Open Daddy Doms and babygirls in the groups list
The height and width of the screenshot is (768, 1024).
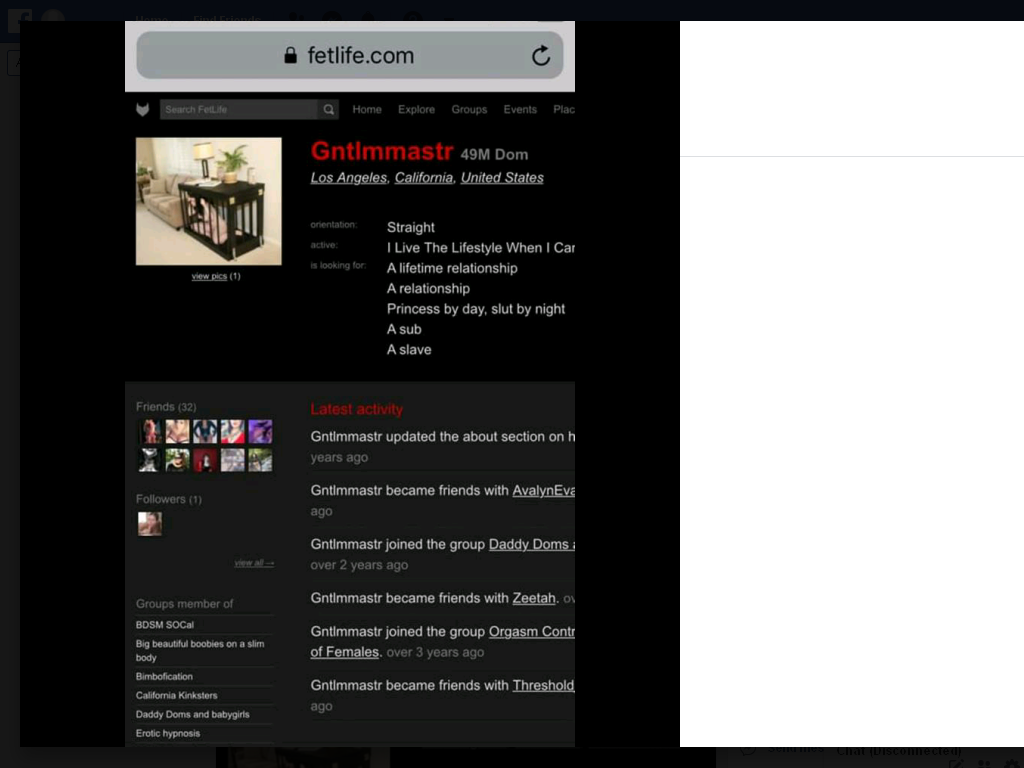tap(193, 714)
